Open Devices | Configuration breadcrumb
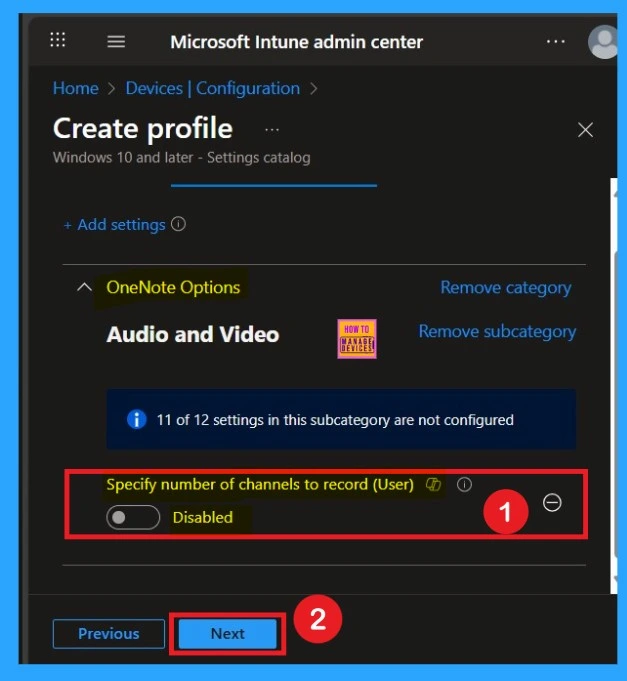 [x=213, y=89]
